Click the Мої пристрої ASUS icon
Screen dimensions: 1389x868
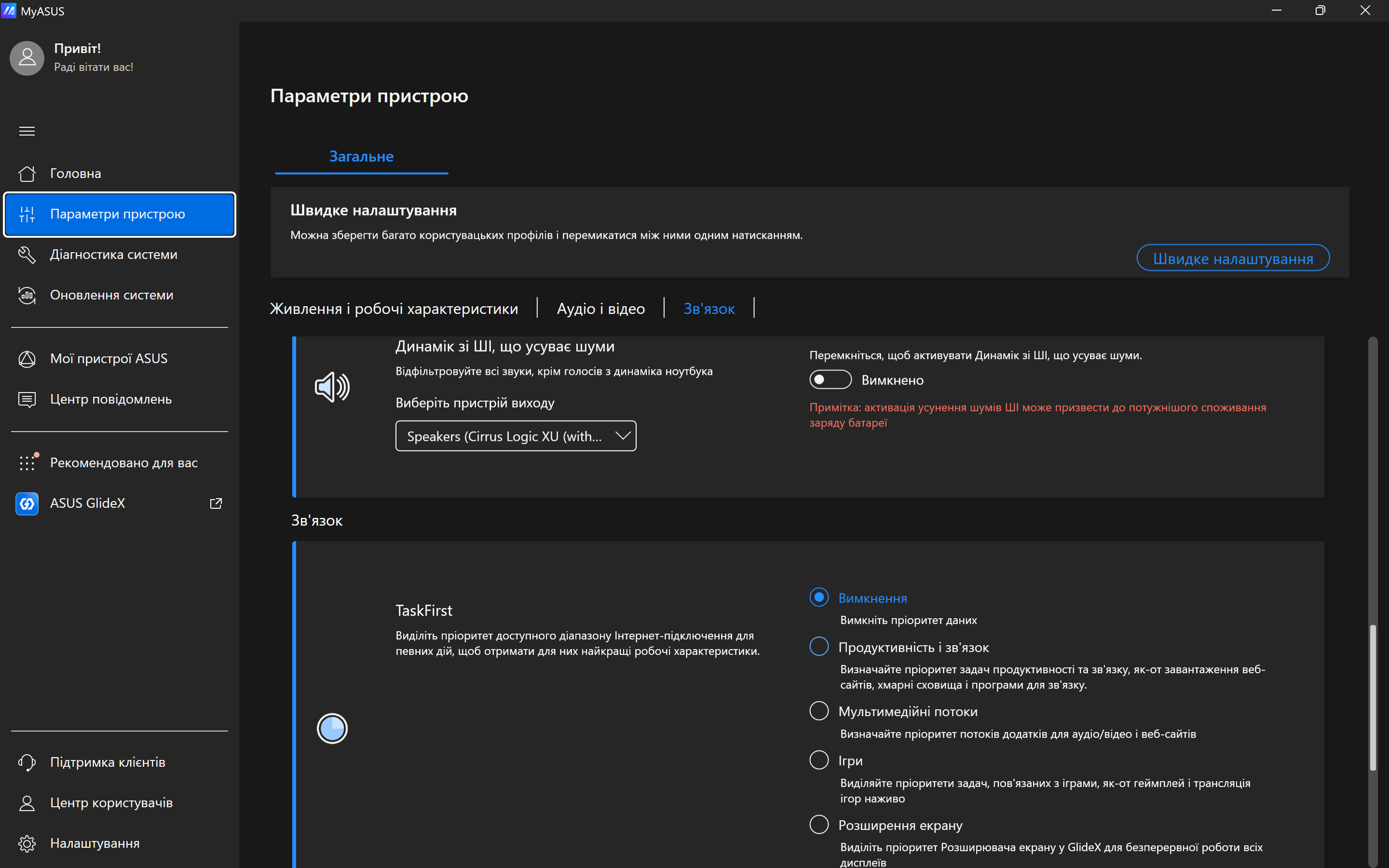point(27,359)
